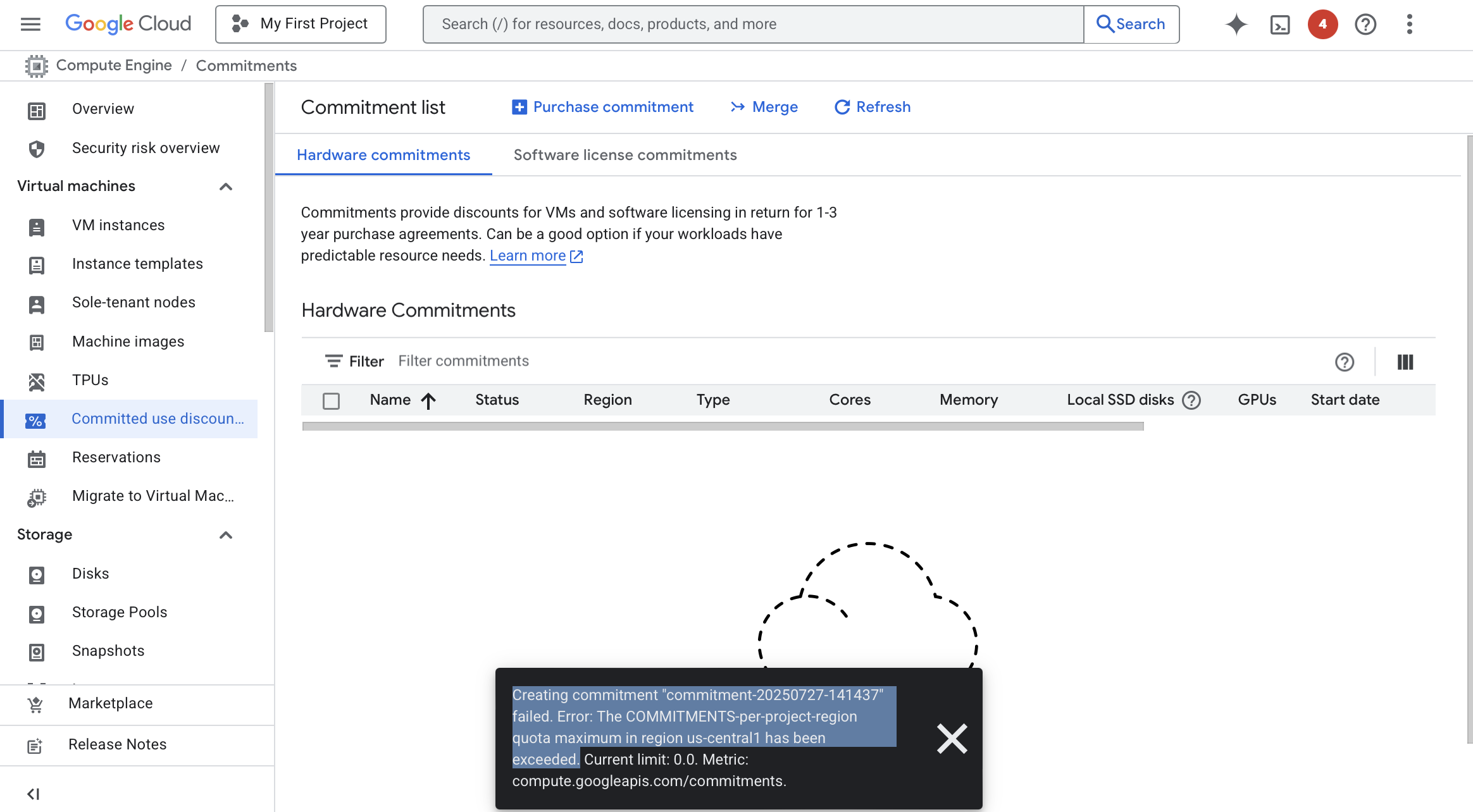Open notifications badge showing 4
Viewport: 1473px width, 812px height.
(1322, 24)
